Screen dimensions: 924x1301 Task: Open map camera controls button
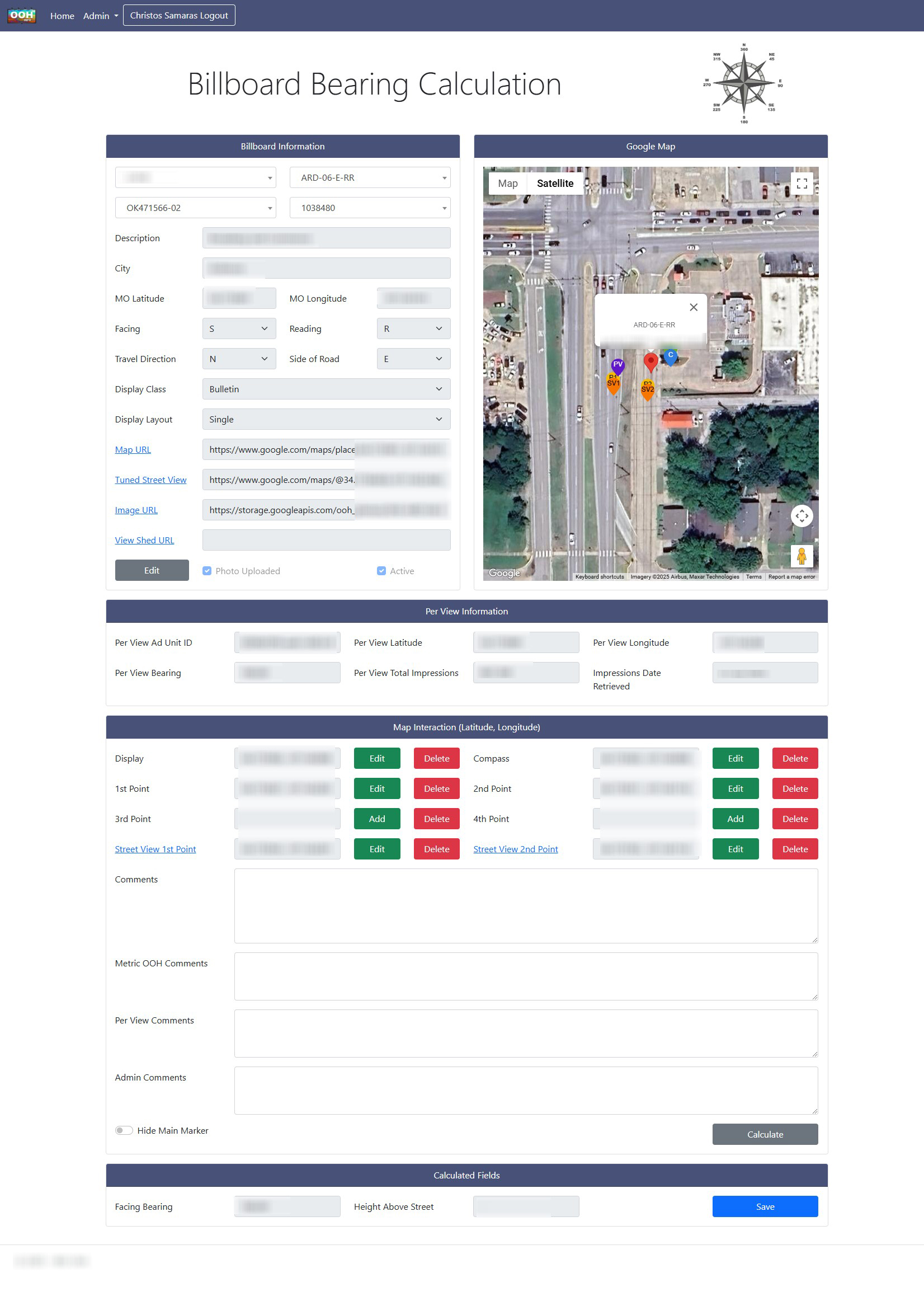(802, 515)
